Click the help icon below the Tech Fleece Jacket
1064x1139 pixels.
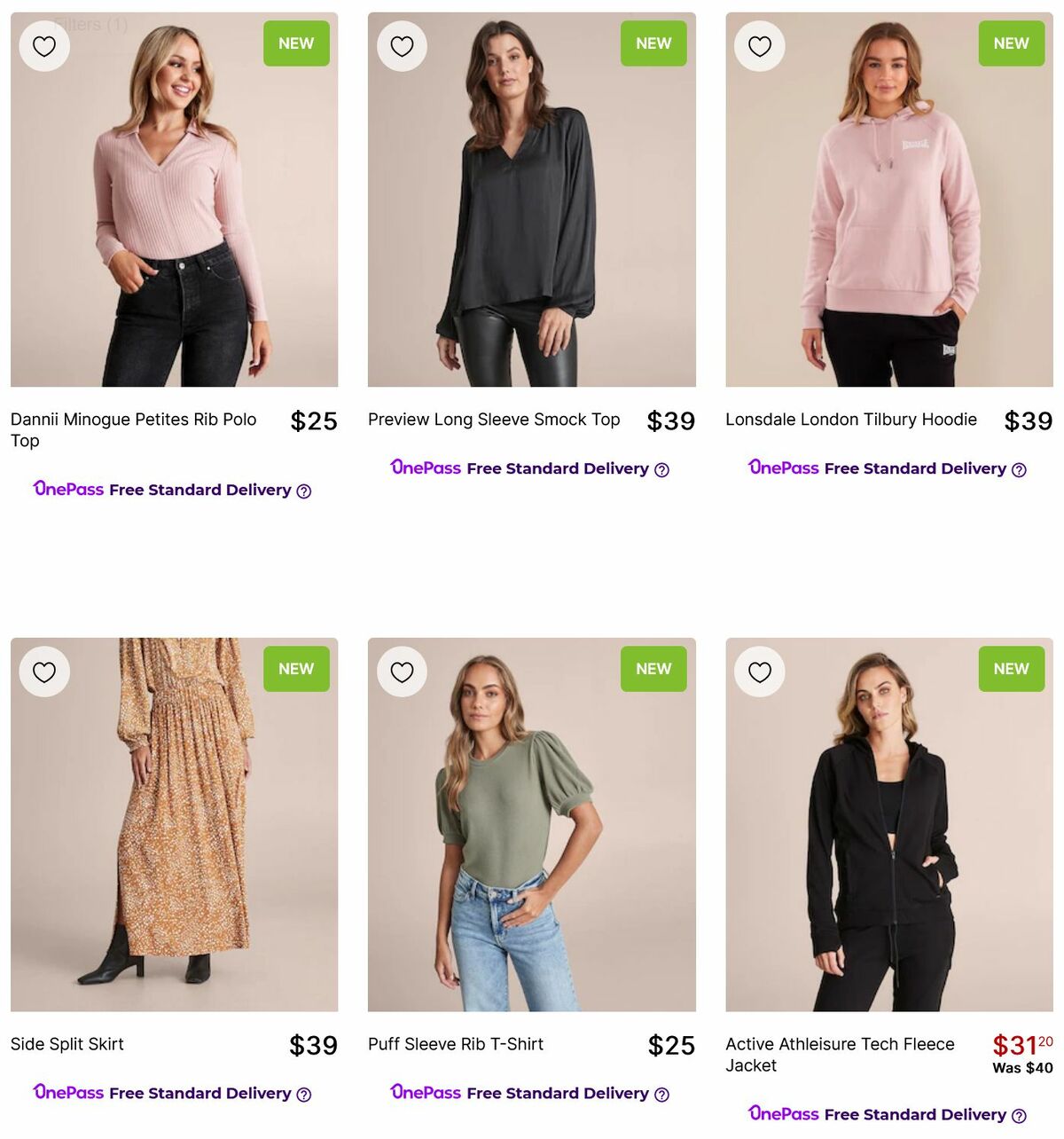tap(1020, 1115)
